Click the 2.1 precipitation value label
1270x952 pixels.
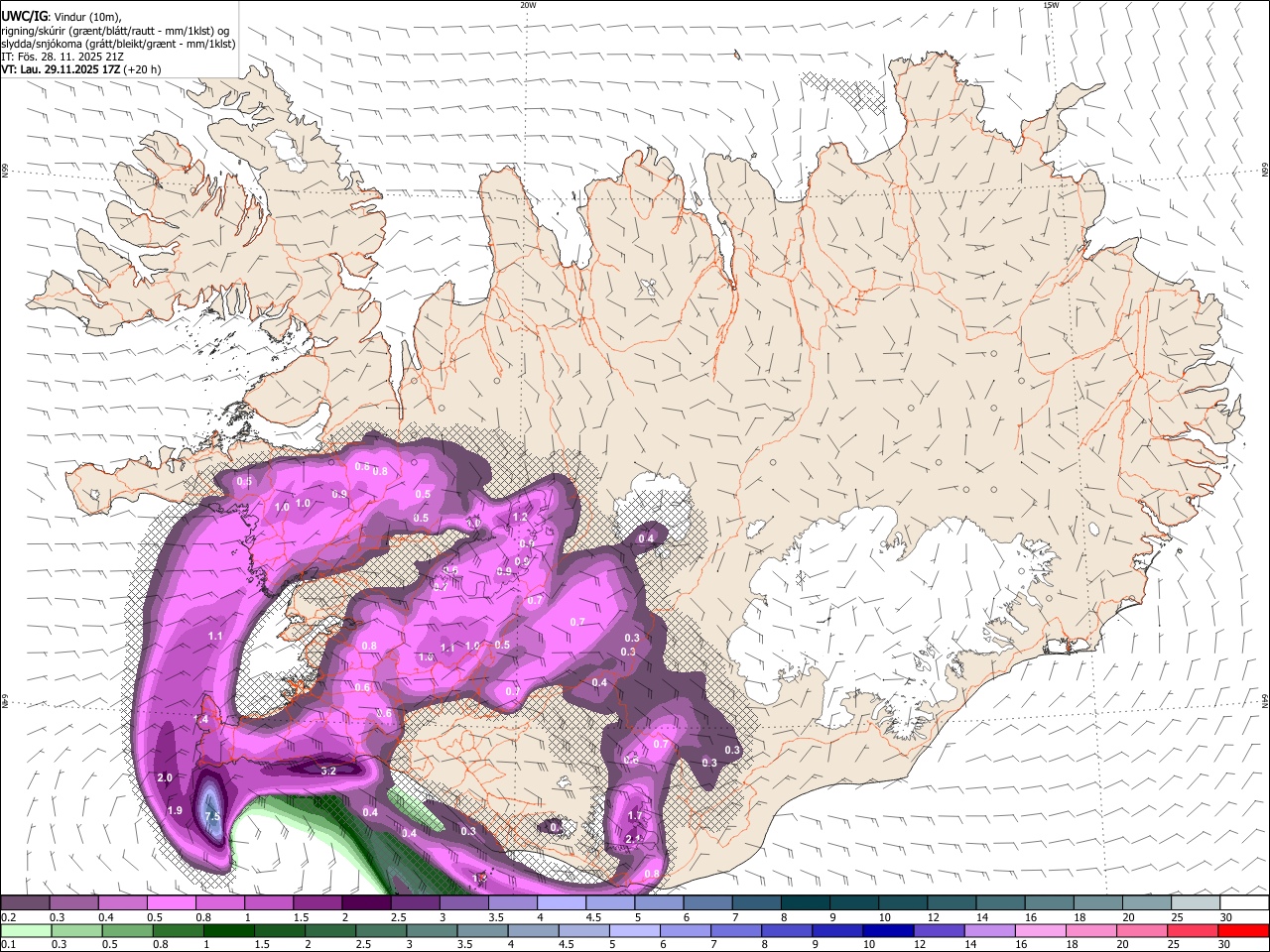coord(635,839)
